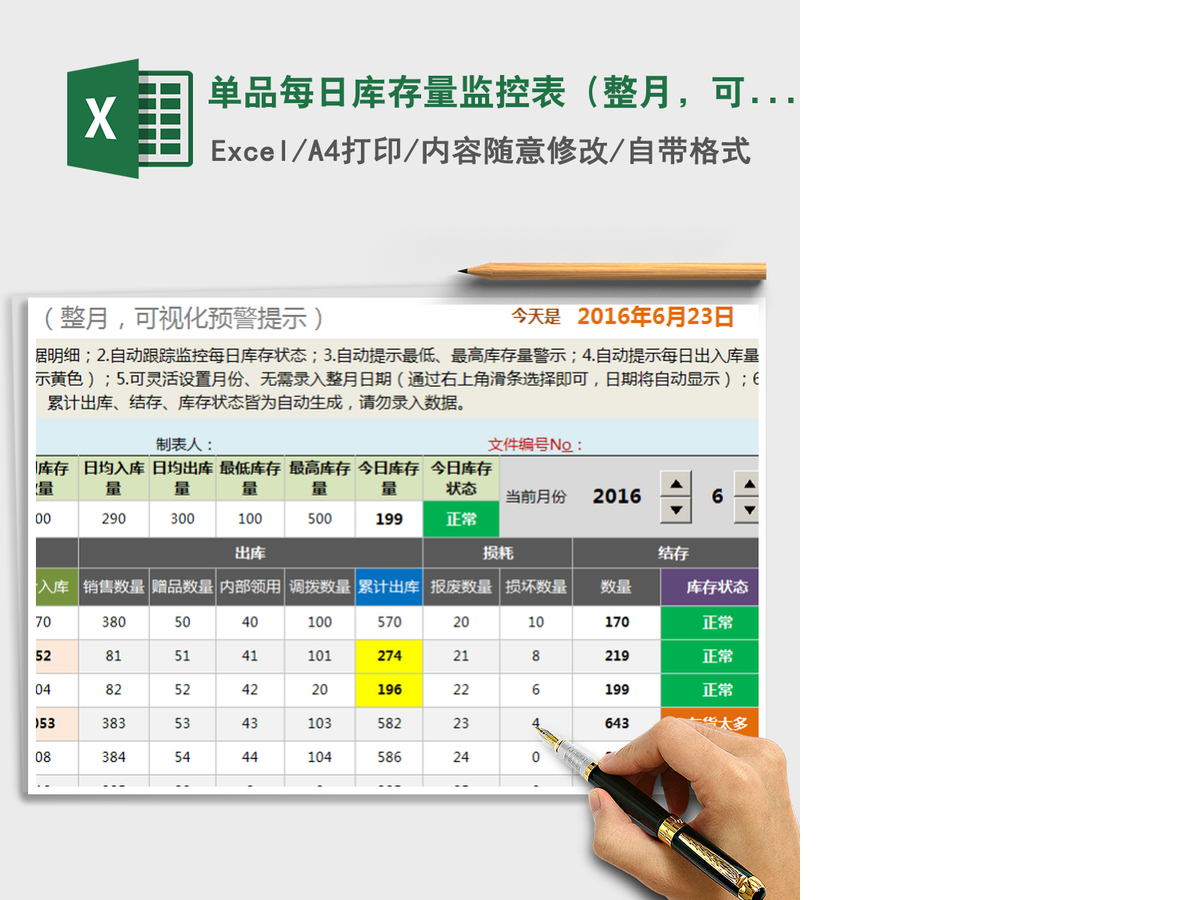1200x900 pixels.
Task: Select the 101 transfer quantity cell
Action: [x=320, y=656]
